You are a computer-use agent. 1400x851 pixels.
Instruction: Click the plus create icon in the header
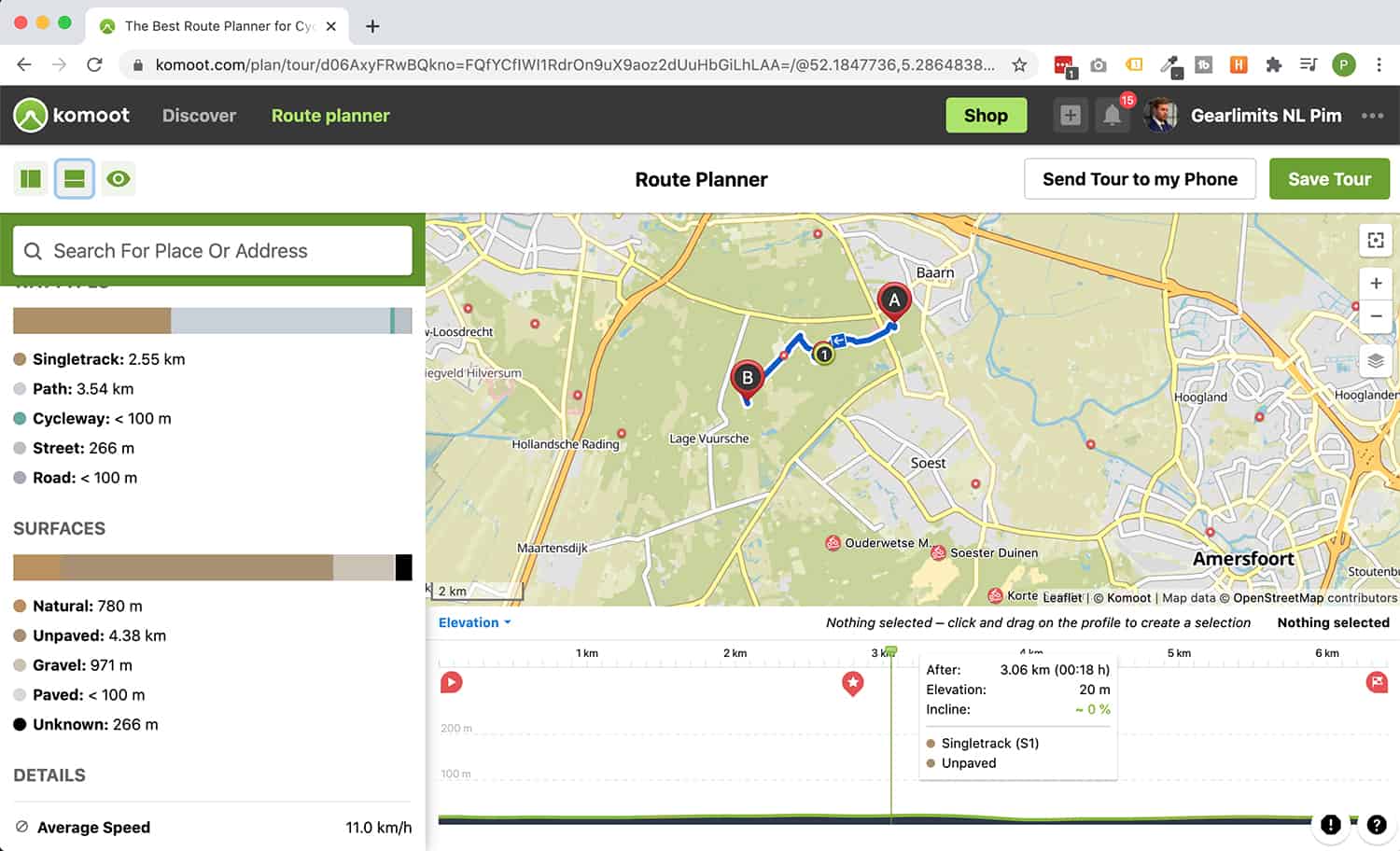pyautogui.click(x=1071, y=116)
